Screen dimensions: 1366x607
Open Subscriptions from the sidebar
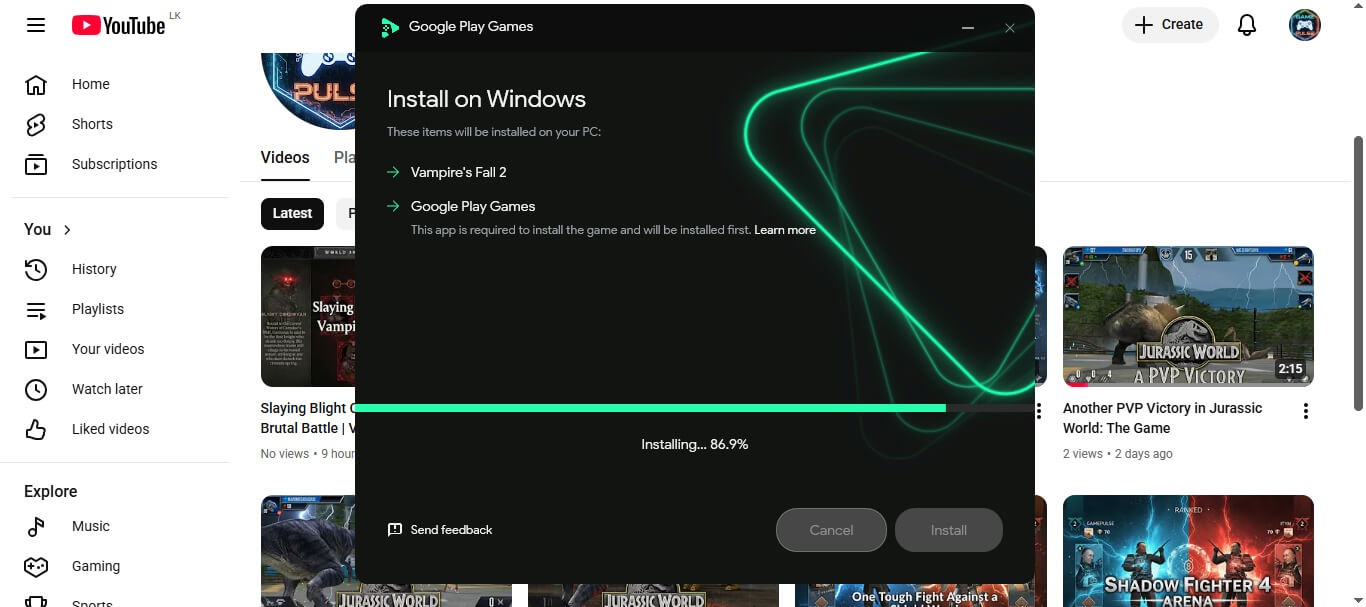click(114, 164)
